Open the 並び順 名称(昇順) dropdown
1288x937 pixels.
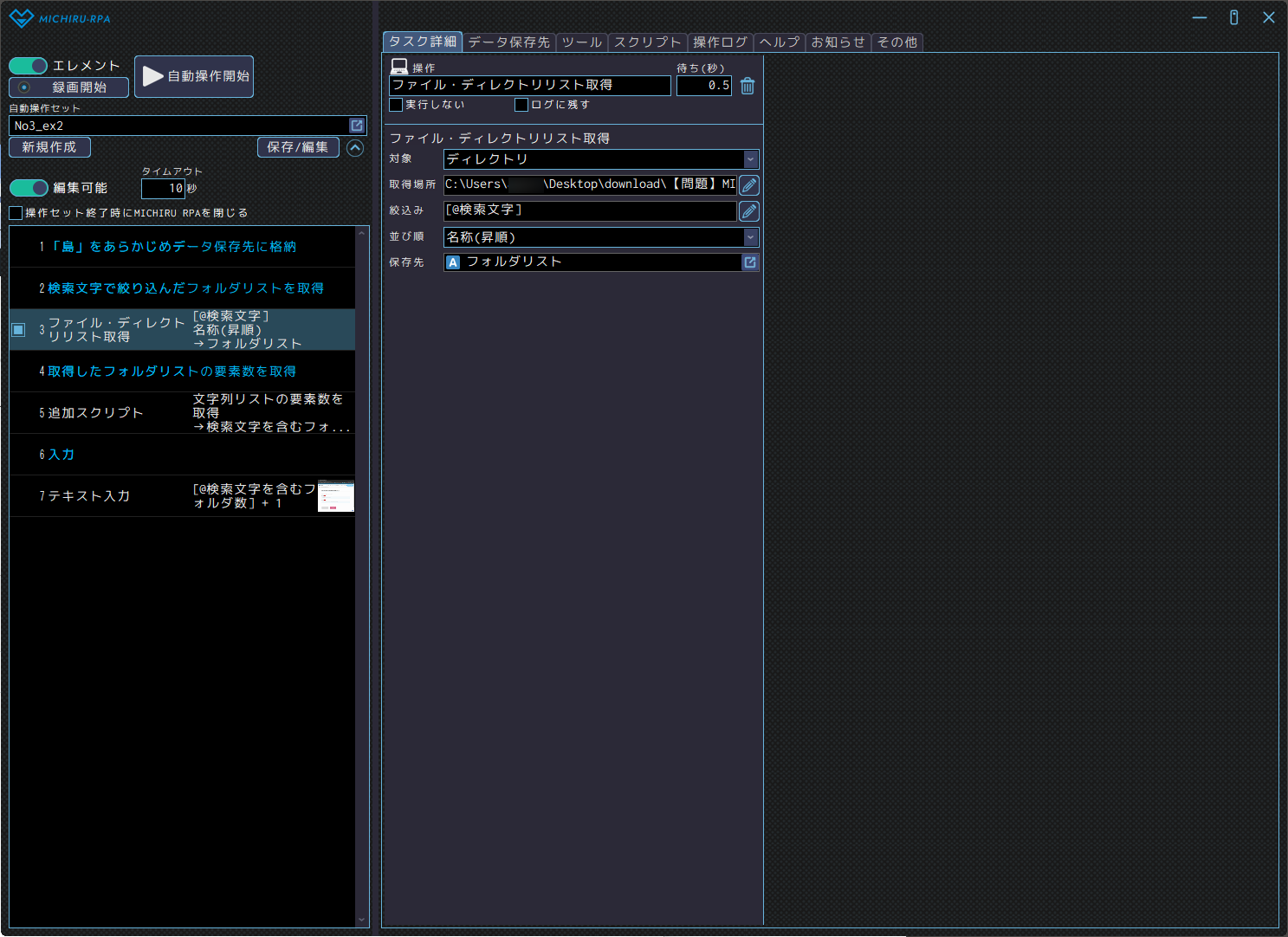pyautogui.click(x=750, y=237)
